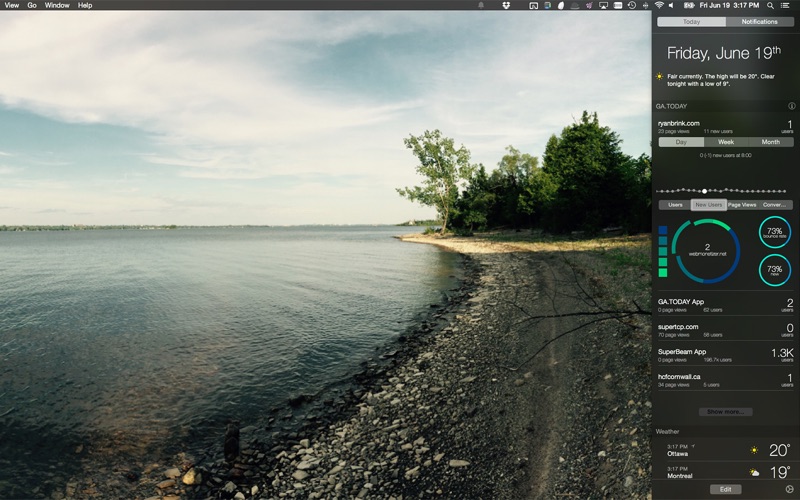The image size is (800, 500).
Task: Choose the Page Views metric
Action: point(742,205)
